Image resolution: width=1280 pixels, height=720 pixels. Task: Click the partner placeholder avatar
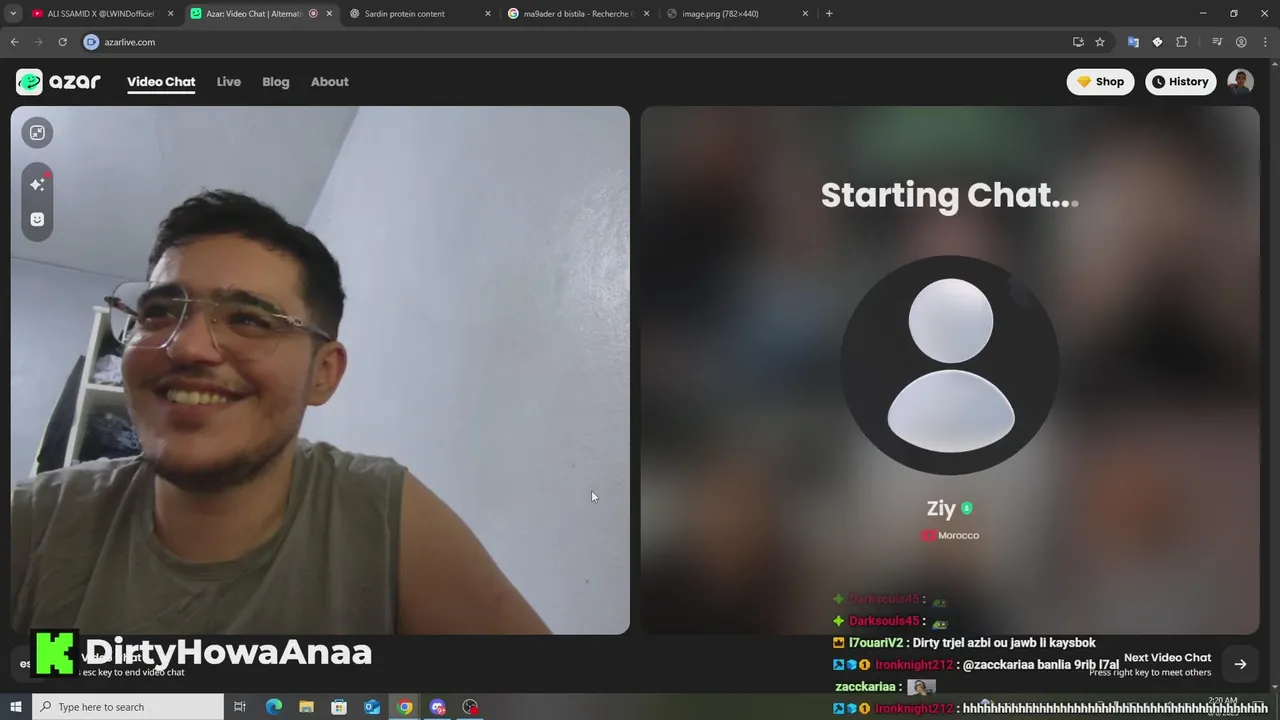coord(950,365)
